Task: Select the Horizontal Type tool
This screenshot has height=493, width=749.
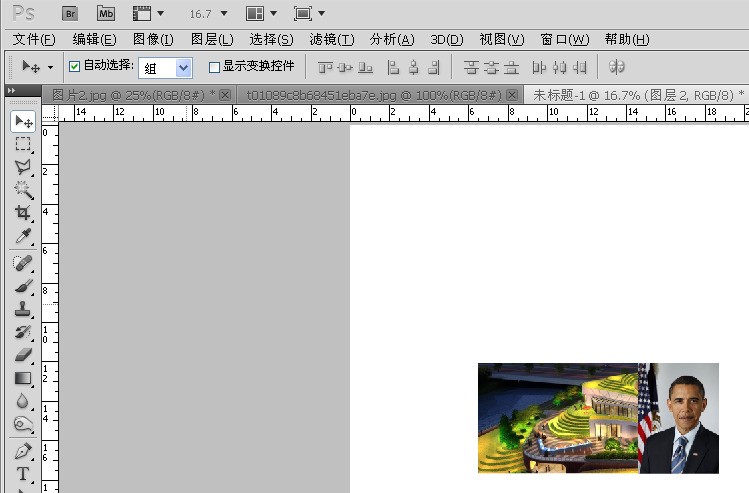Action: [23, 473]
